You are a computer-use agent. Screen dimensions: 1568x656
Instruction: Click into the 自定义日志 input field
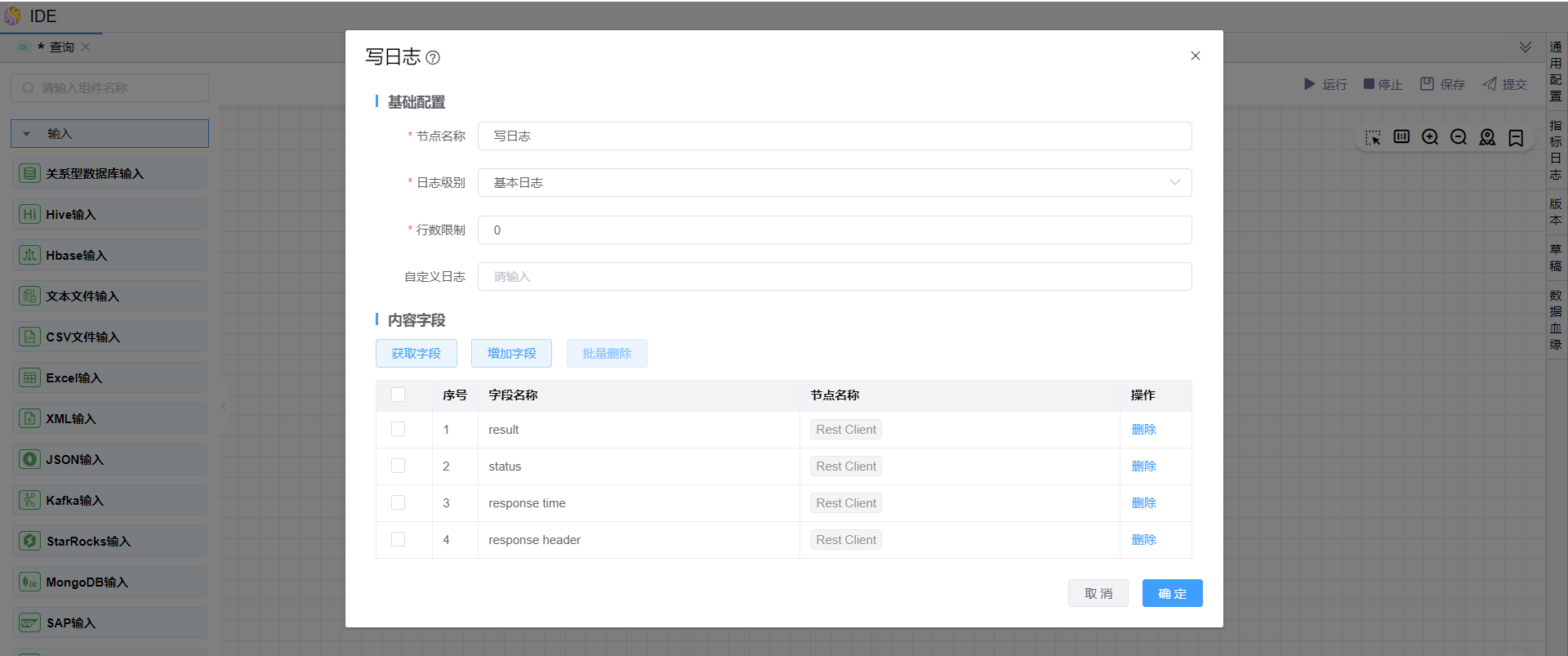[x=834, y=277]
